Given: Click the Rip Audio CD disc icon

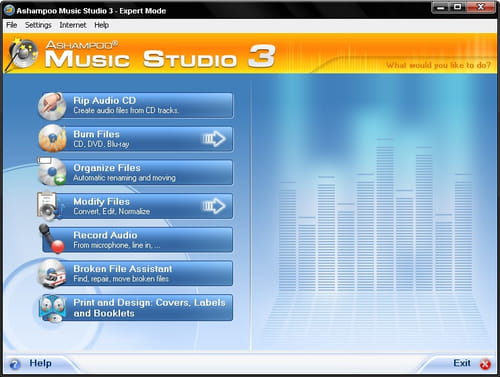Looking at the screenshot, I should [x=52, y=106].
